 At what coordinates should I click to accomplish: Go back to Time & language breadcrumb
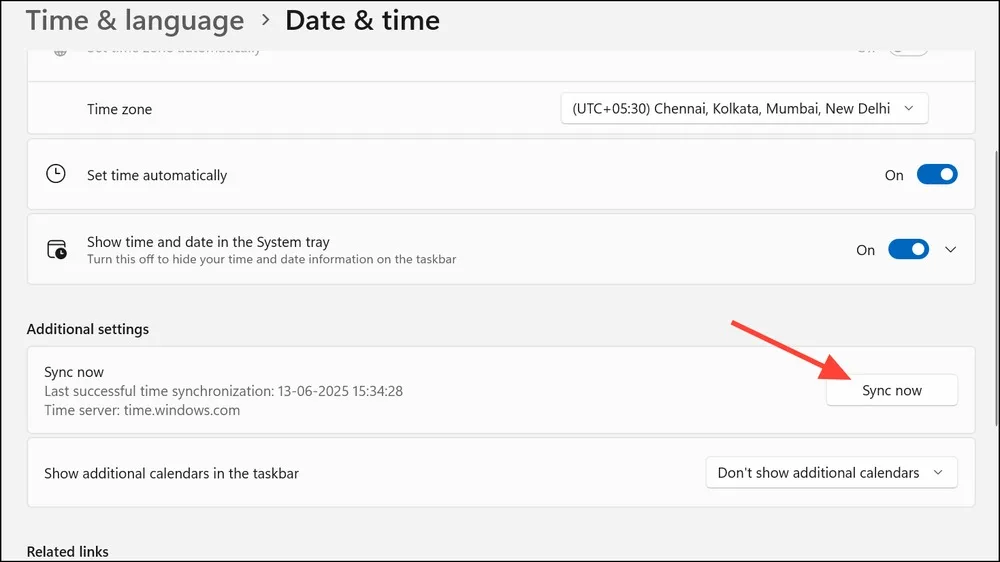[x=135, y=20]
